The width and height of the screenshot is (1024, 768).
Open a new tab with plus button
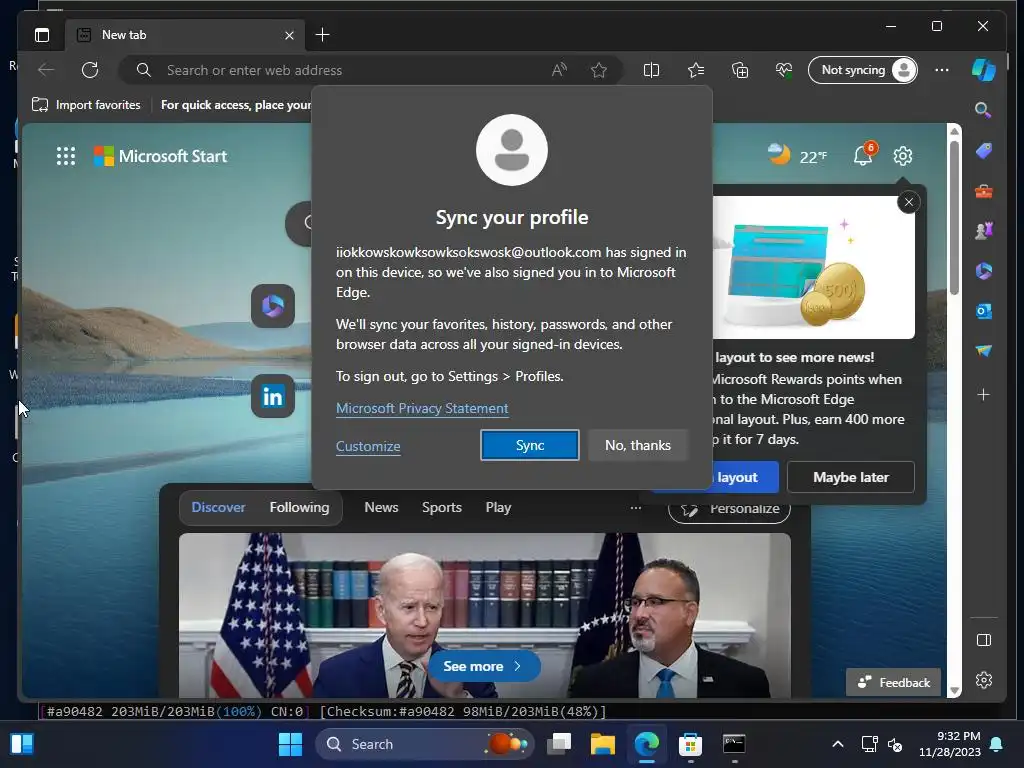322,35
